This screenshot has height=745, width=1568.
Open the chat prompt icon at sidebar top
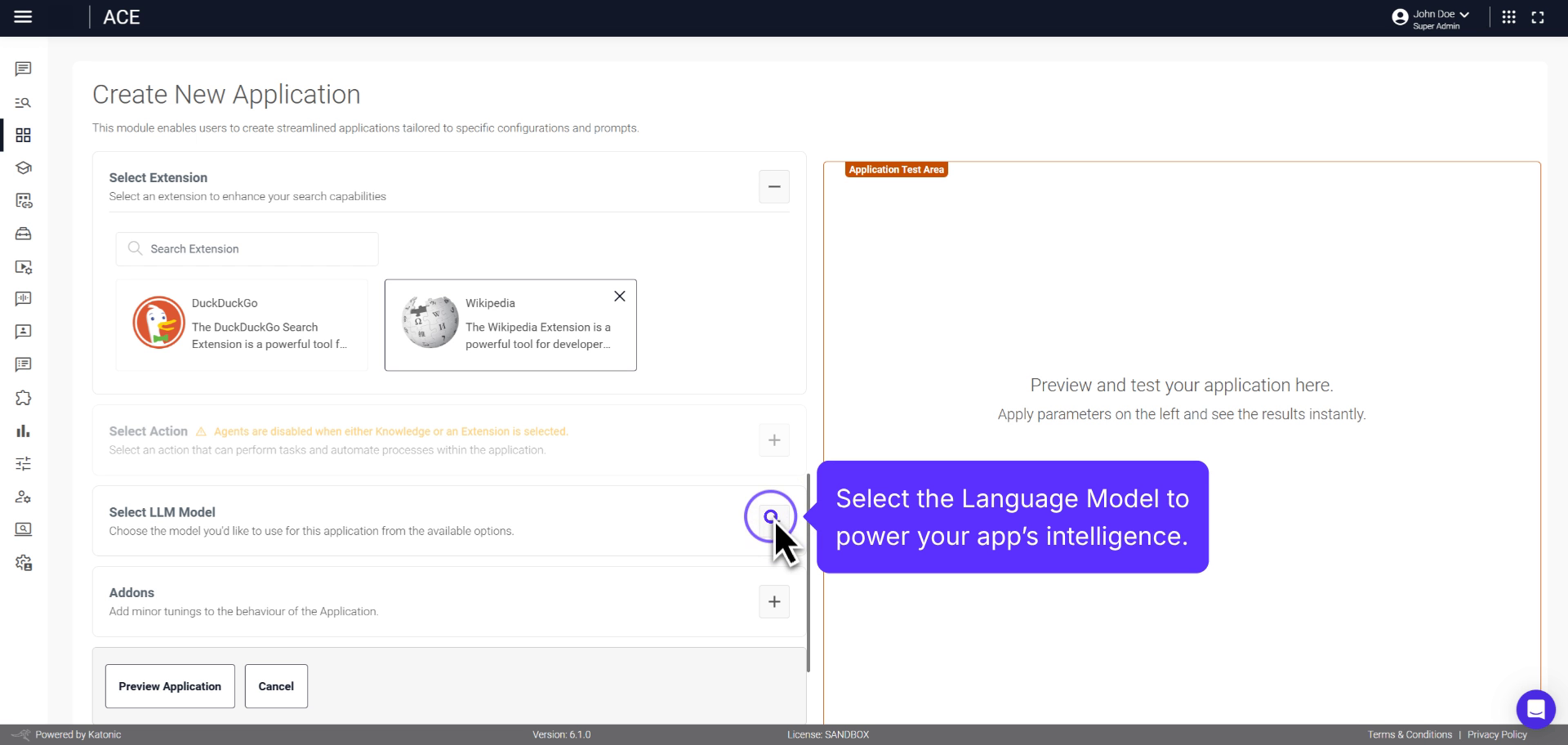pos(23,69)
